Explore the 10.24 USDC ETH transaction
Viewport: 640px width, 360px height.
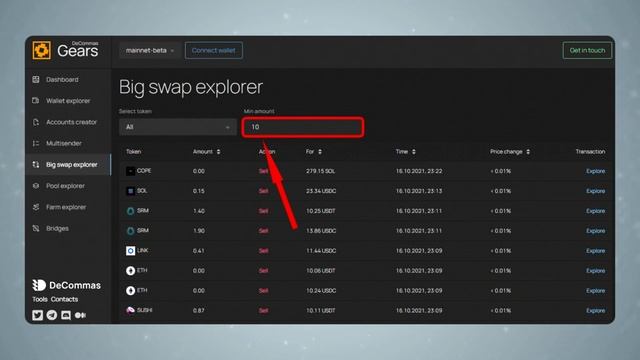pos(596,291)
